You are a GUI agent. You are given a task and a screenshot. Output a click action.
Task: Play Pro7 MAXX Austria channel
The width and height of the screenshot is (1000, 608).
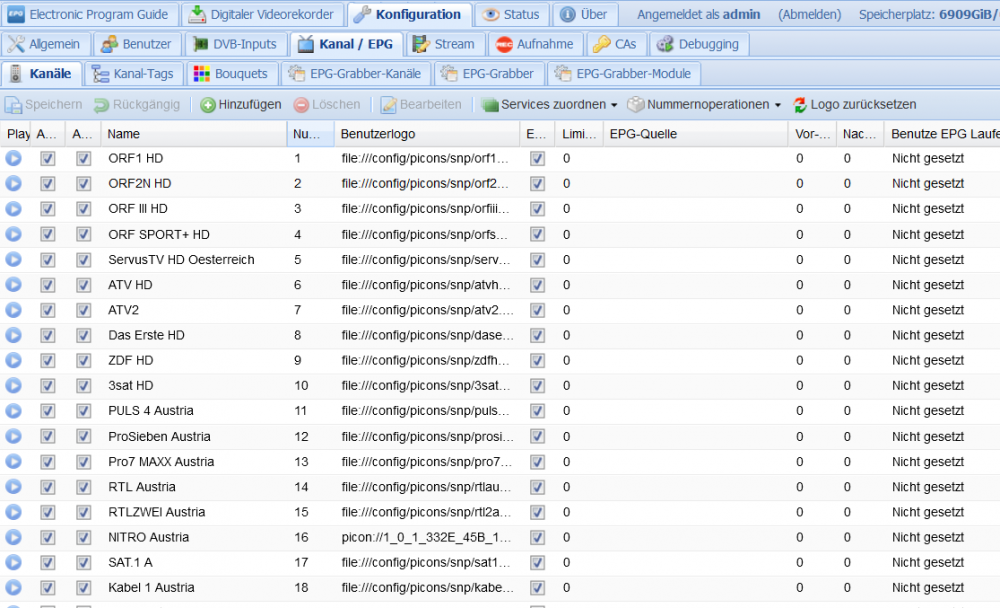pyautogui.click(x=13, y=461)
